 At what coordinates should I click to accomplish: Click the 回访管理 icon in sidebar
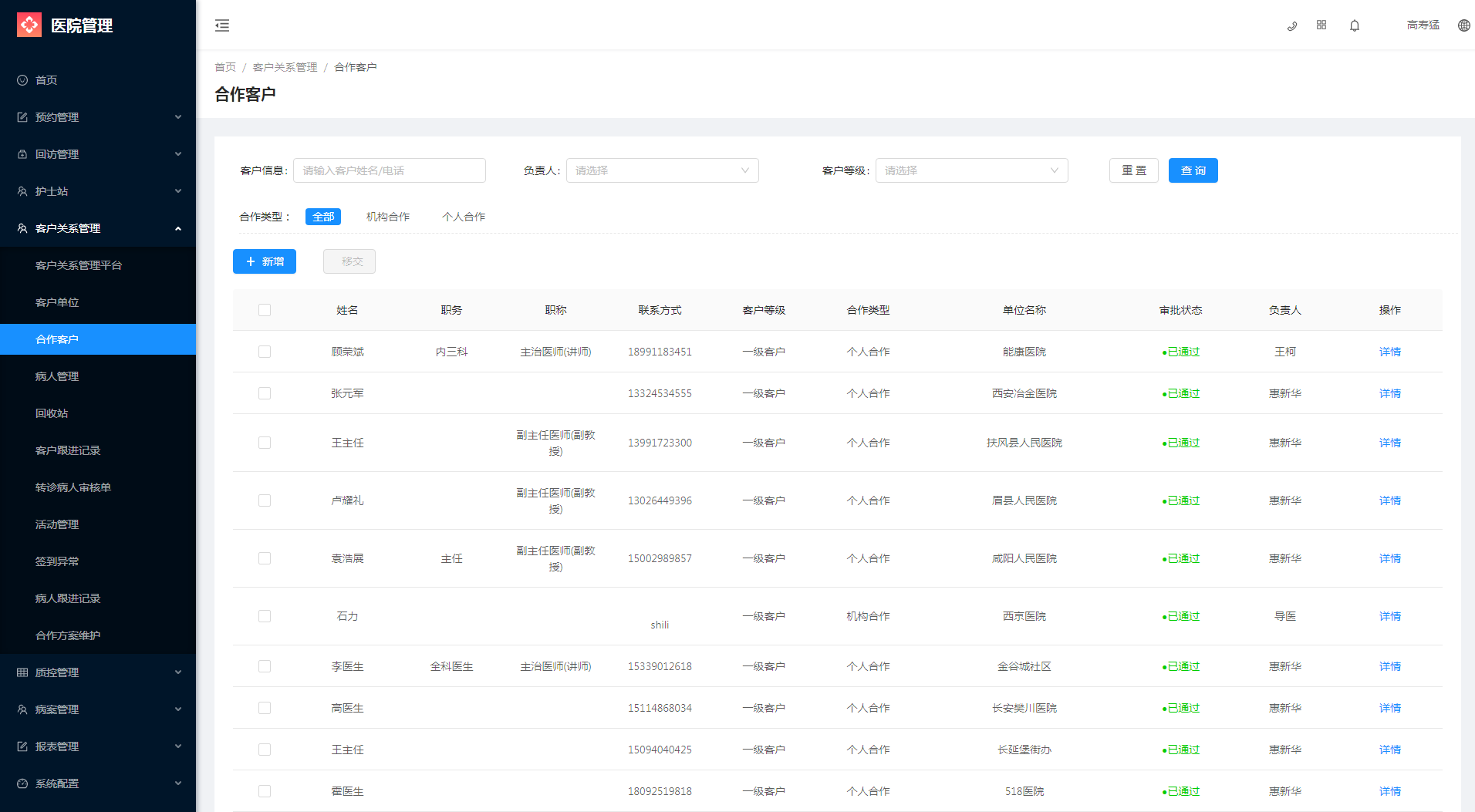tap(22, 154)
